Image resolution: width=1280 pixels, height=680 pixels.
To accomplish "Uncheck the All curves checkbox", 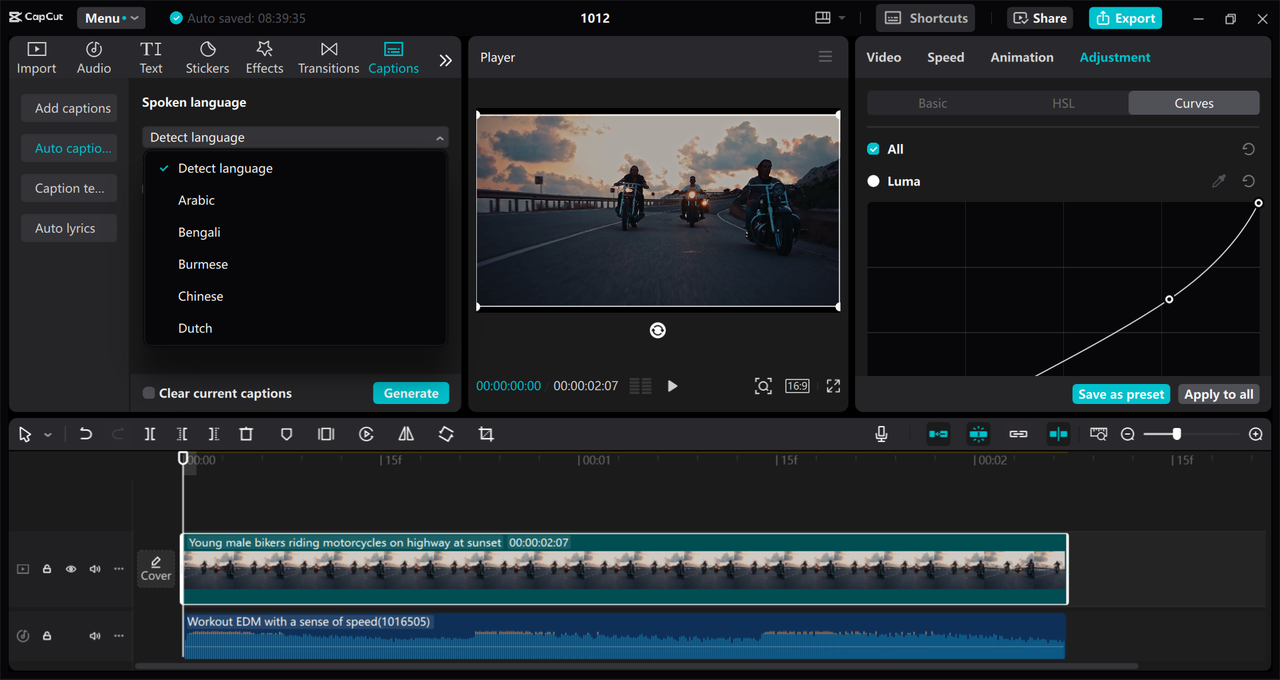I will pyautogui.click(x=873, y=149).
